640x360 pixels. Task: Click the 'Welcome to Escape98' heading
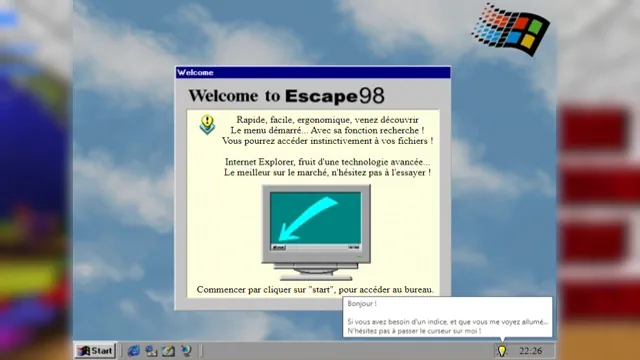point(286,96)
